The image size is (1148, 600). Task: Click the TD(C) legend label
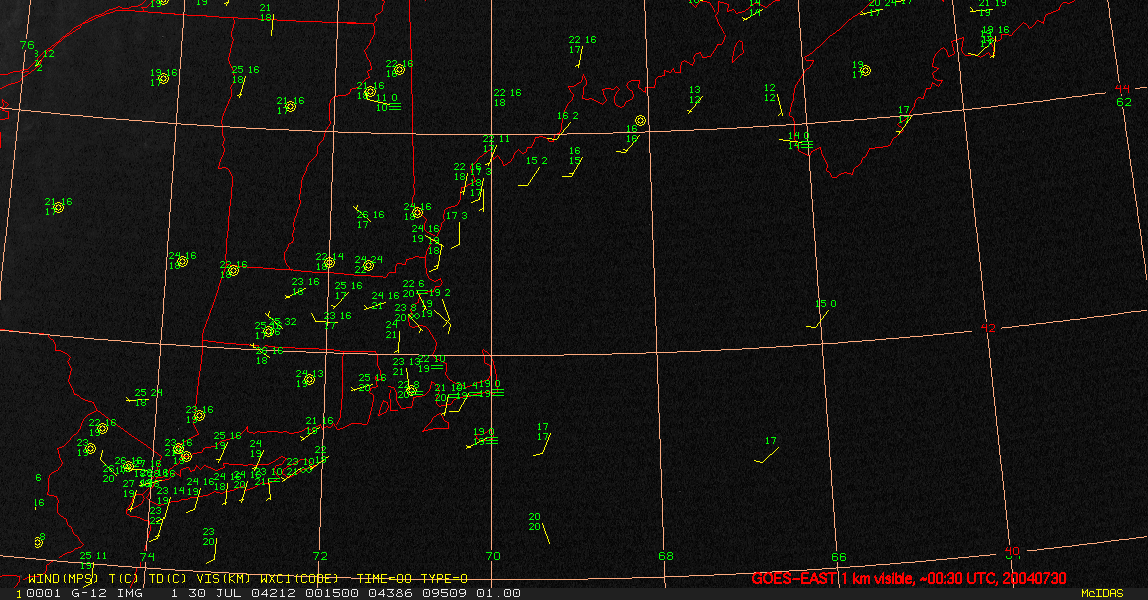tap(168, 579)
